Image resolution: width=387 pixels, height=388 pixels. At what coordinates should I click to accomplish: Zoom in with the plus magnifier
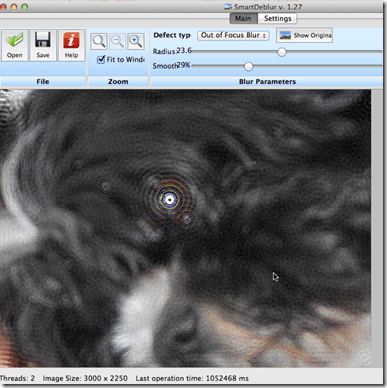[x=136, y=41]
